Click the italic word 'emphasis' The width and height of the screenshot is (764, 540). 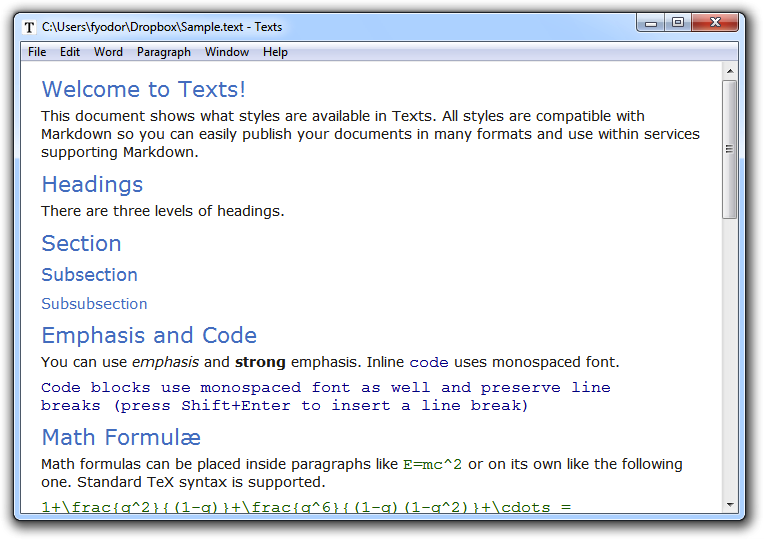[165, 362]
